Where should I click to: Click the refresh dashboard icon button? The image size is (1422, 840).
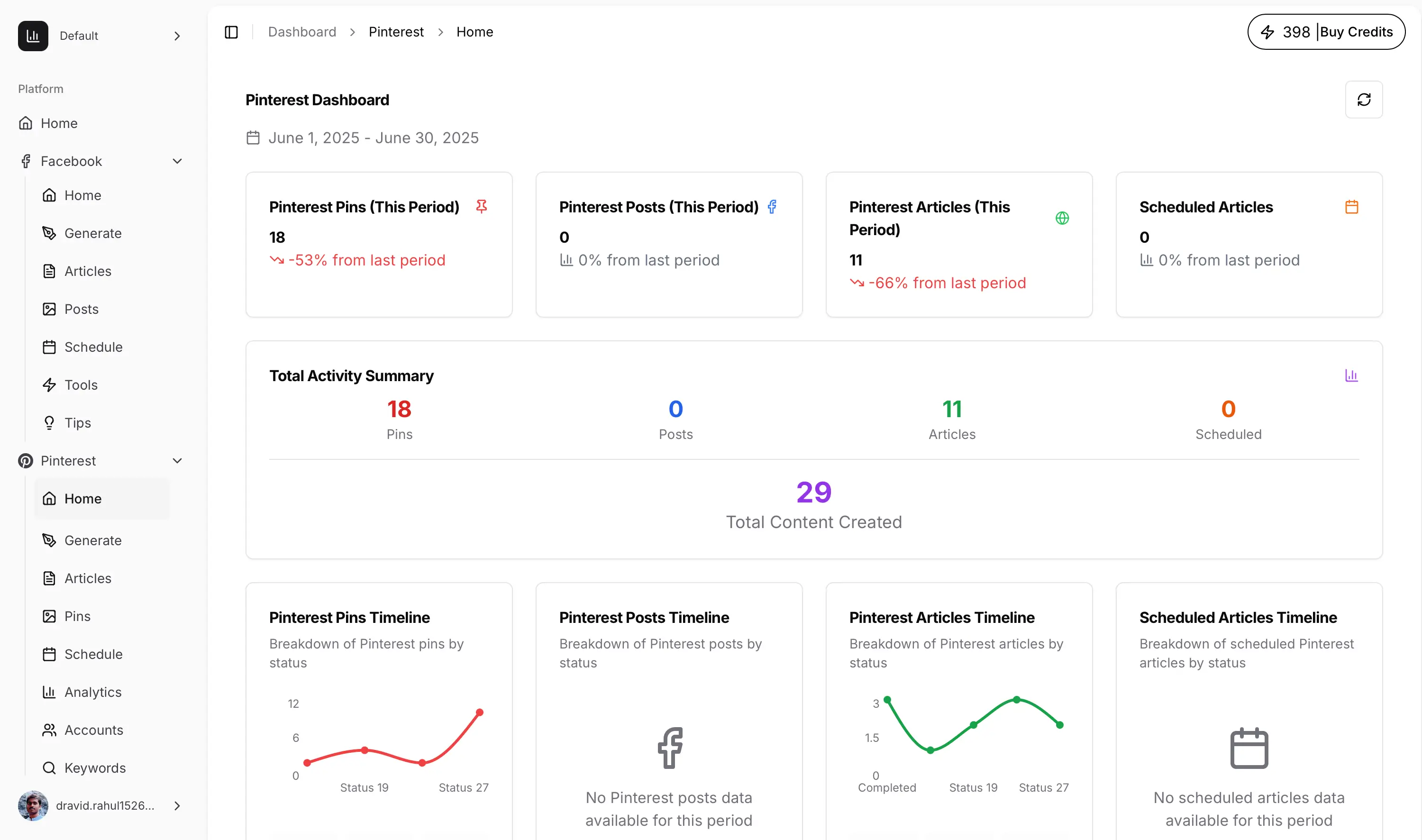click(1364, 100)
